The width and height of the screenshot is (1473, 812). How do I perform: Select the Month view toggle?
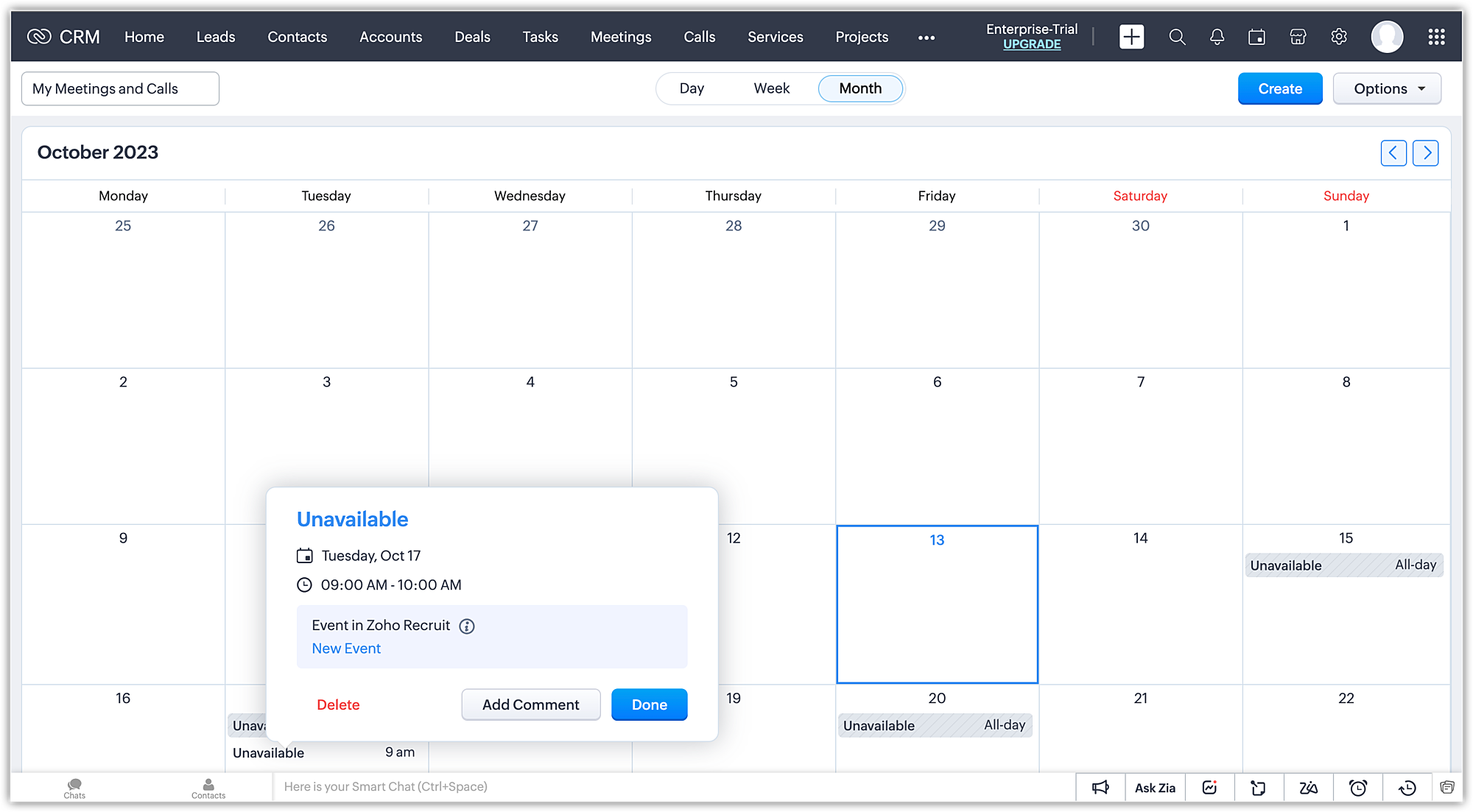tap(860, 88)
